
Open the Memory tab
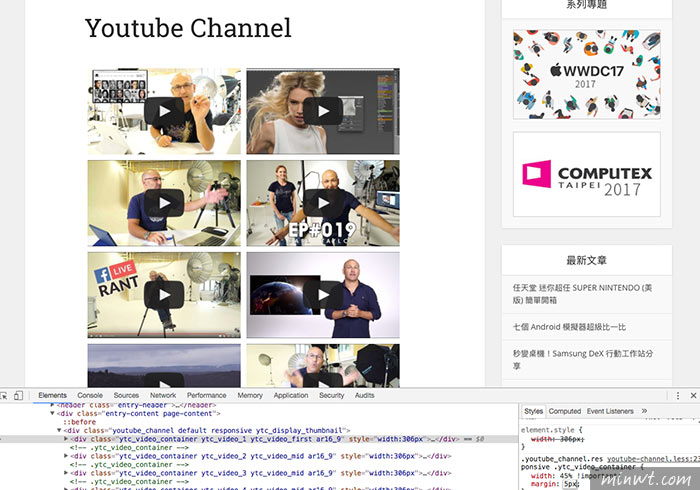[x=250, y=395]
